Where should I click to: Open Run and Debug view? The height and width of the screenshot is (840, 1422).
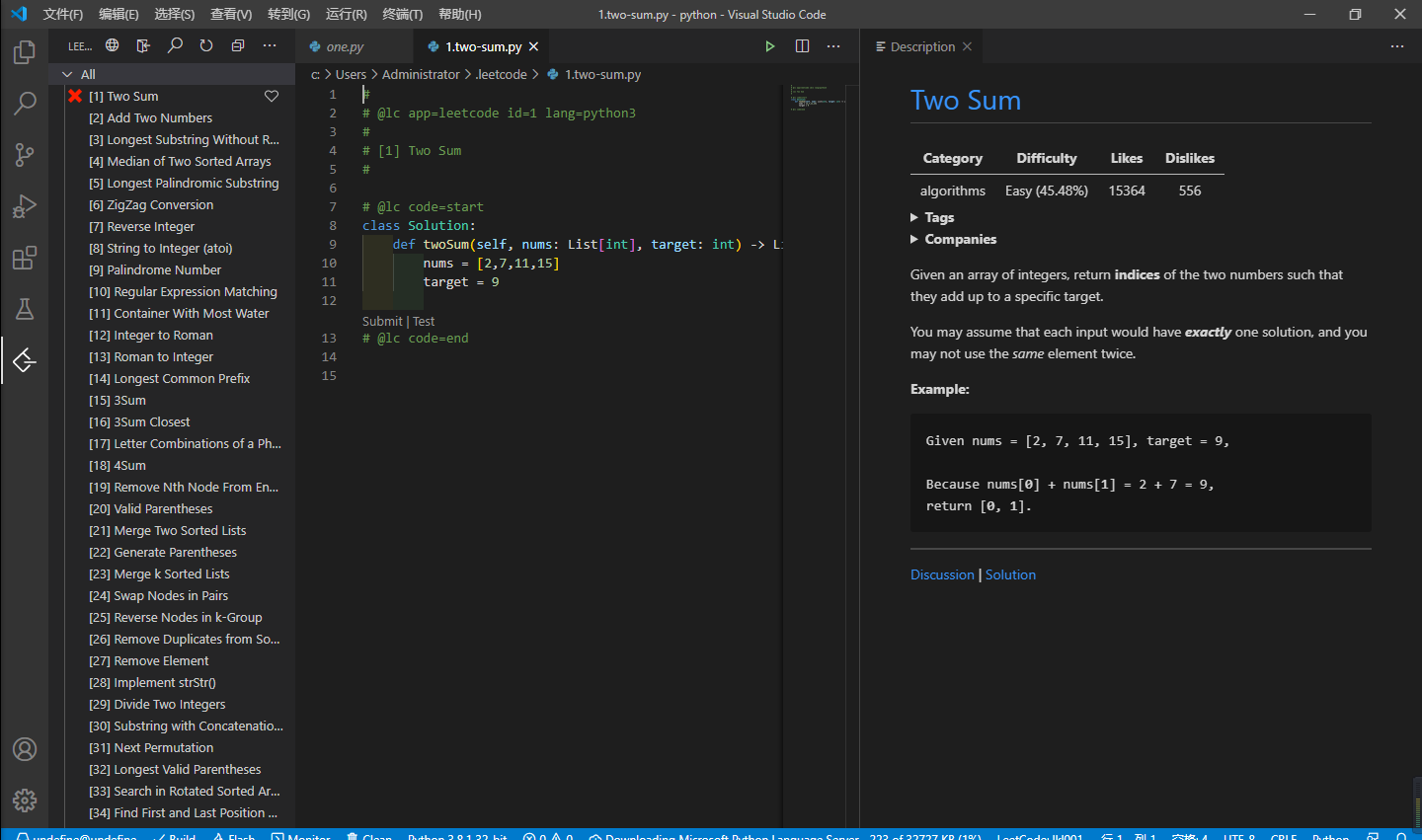click(25, 206)
